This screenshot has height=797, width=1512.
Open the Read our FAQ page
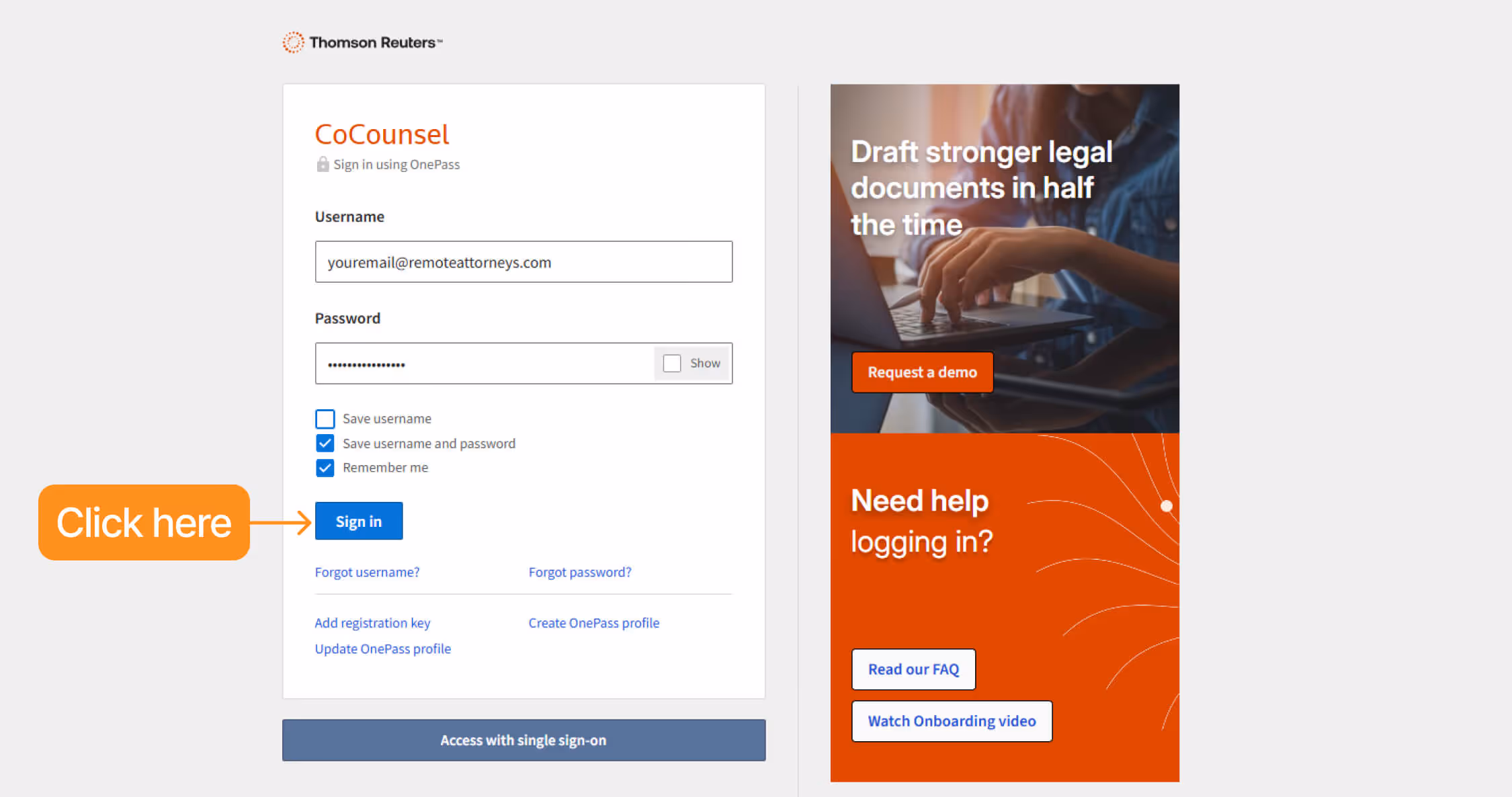click(x=913, y=669)
